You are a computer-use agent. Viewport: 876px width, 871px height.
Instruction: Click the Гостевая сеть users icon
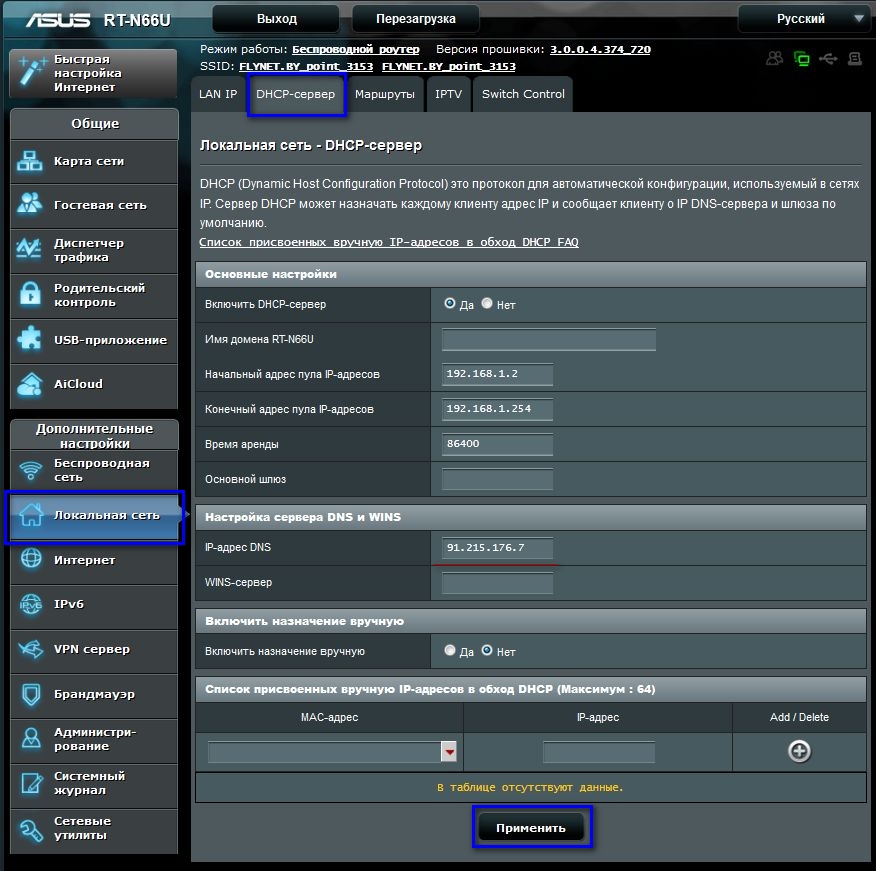pyautogui.click(x=30, y=203)
